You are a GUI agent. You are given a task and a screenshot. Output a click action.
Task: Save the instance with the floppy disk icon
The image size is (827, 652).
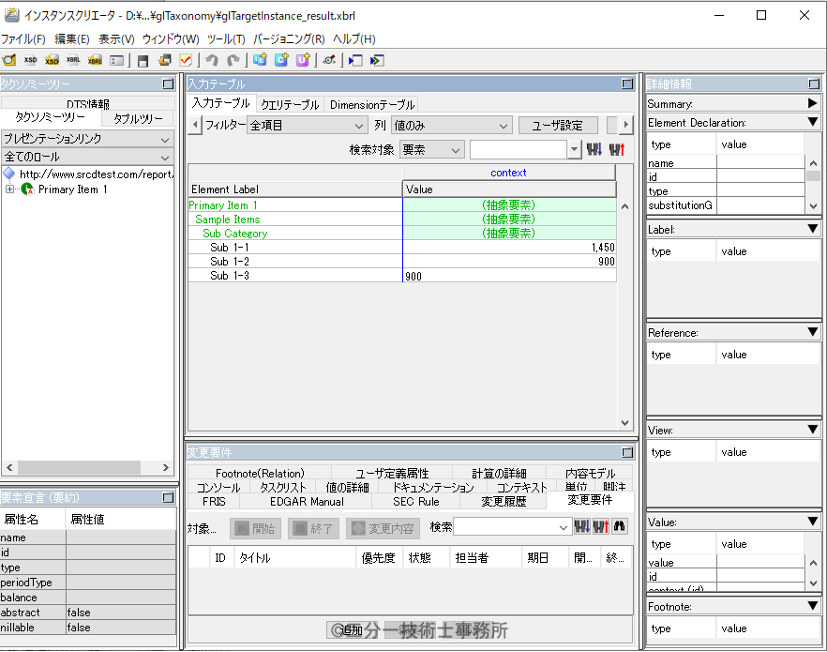click(142, 60)
